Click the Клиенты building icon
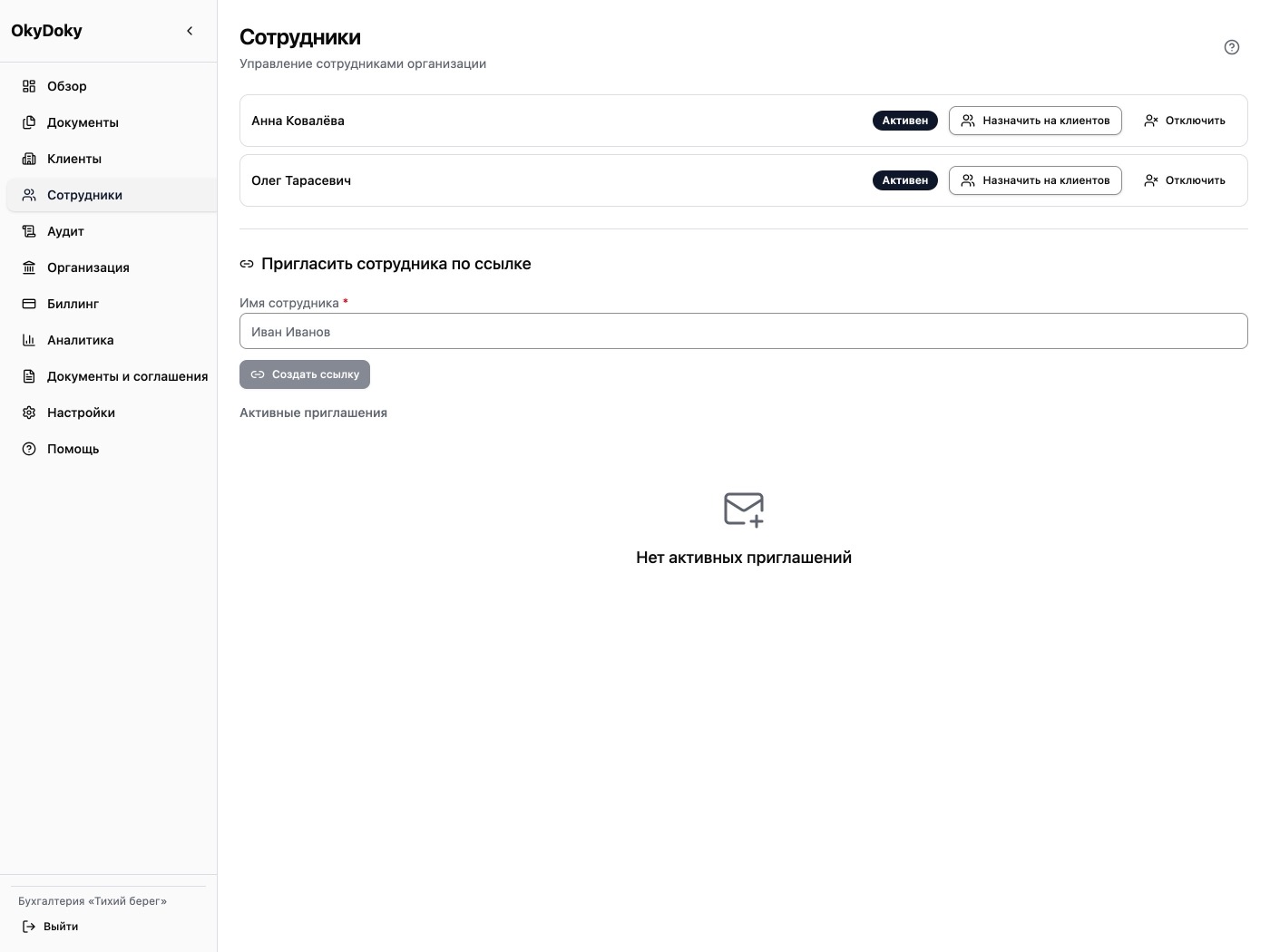The width and height of the screenshot is (1270, 952). point(29,159)
